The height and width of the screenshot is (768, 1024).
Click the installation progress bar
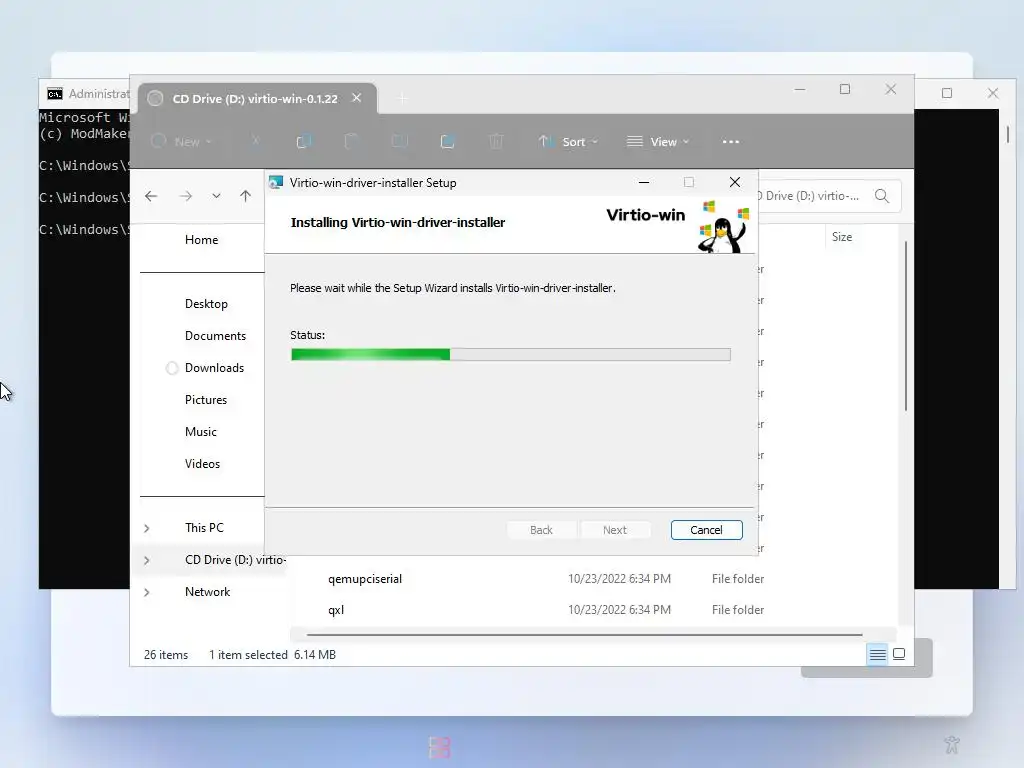pyautogui.click(x=511, y=355)
